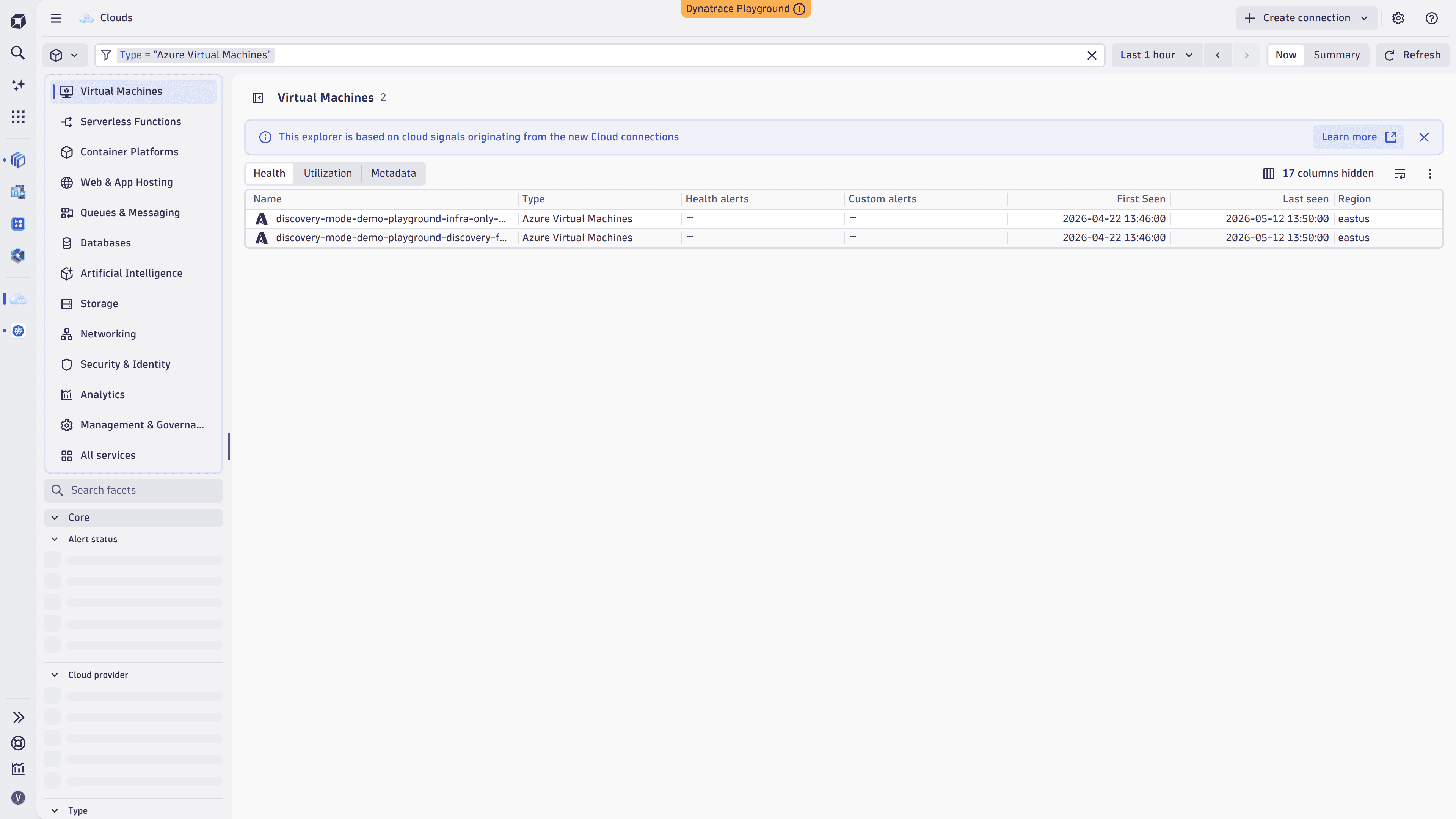
Task: Clear the filter with the X icon
Action: tap(1092, 55)
